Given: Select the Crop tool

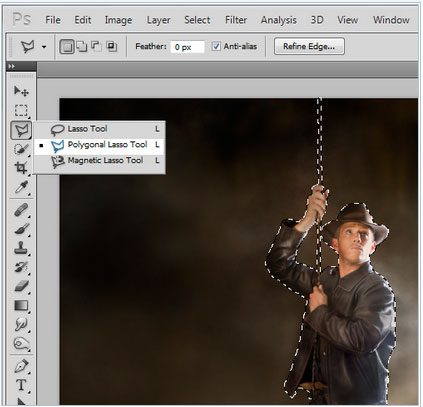Looking at the screenshot, I should click(x=21, y=168).
